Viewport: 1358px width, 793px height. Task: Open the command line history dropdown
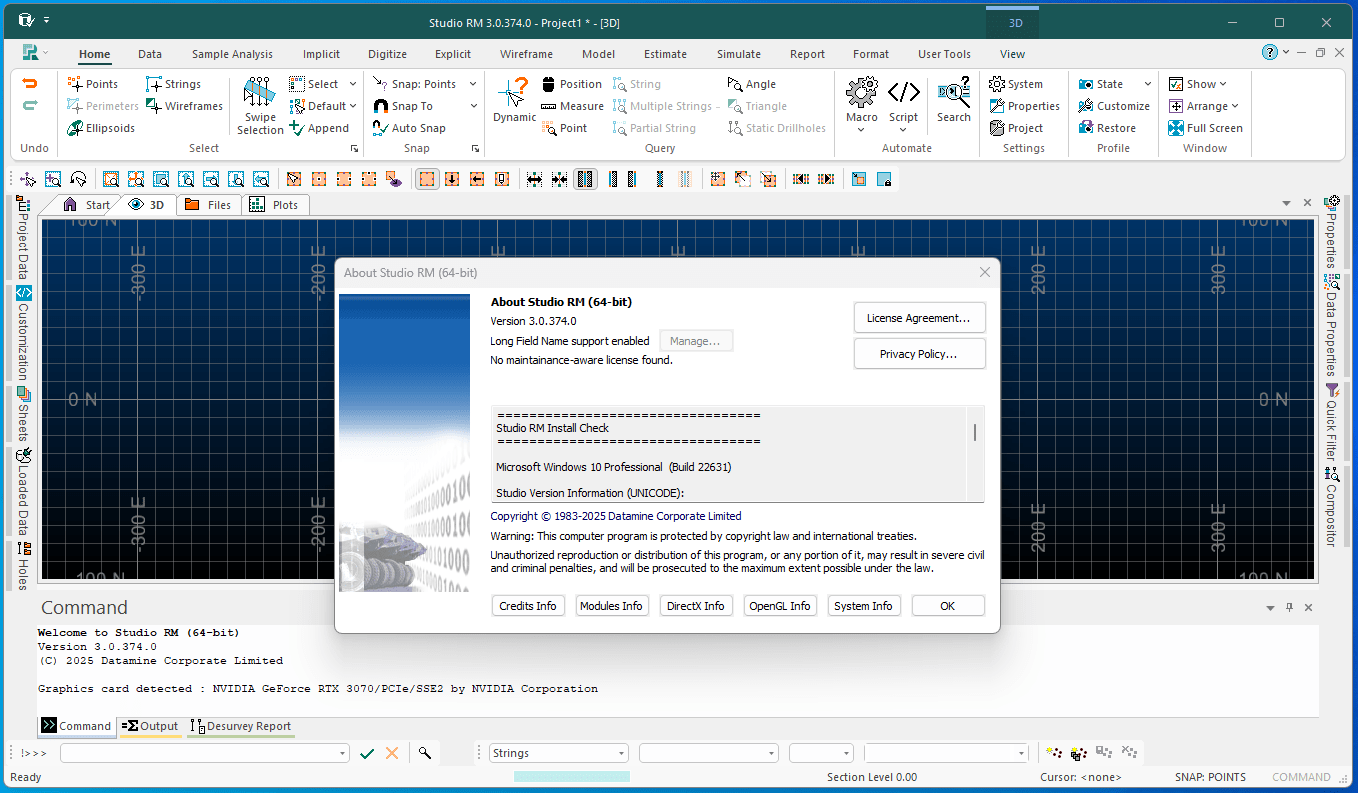pos(343,753)
